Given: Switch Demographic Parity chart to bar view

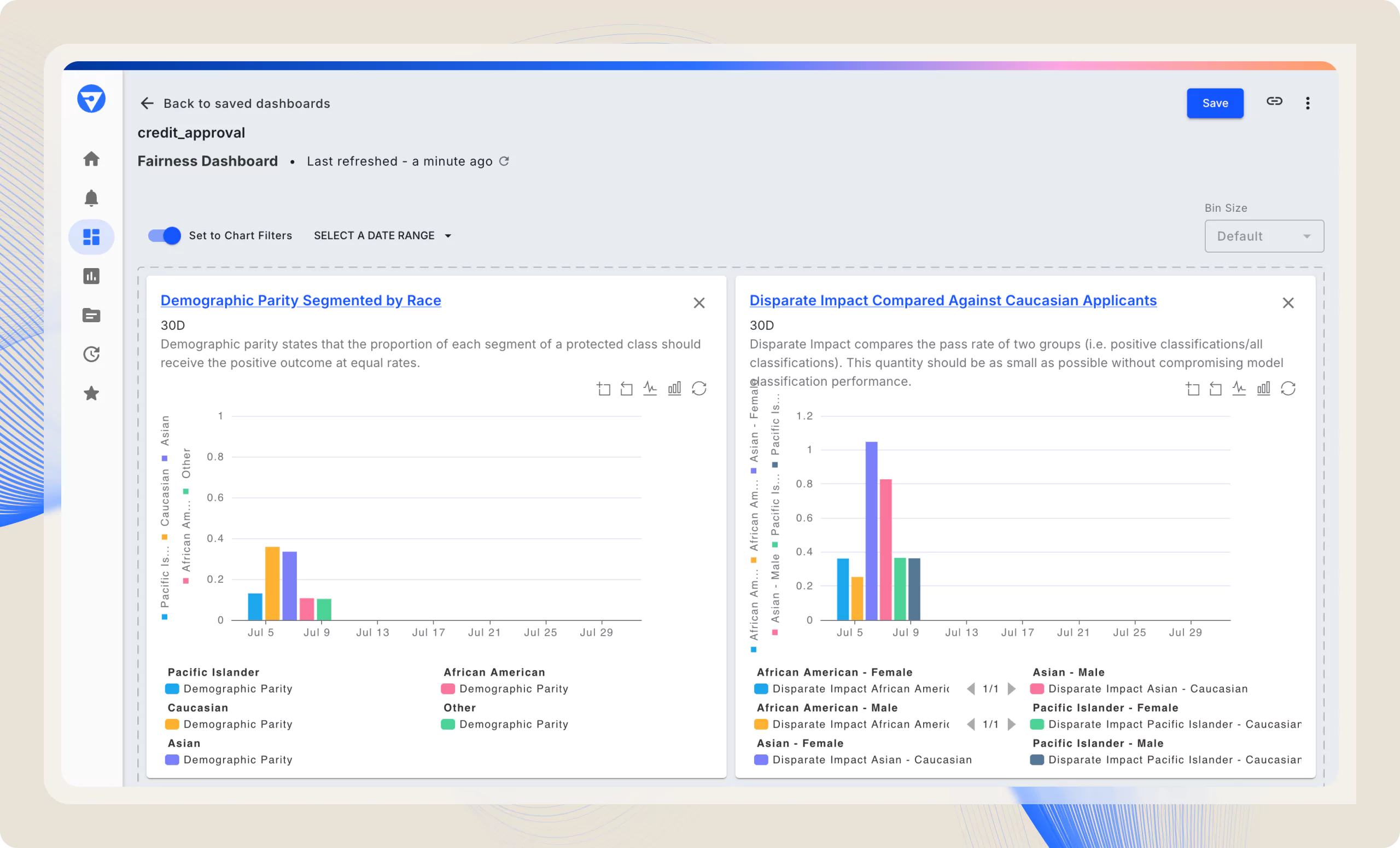Looking at the screenshot, I should click(x=674, y=389).
